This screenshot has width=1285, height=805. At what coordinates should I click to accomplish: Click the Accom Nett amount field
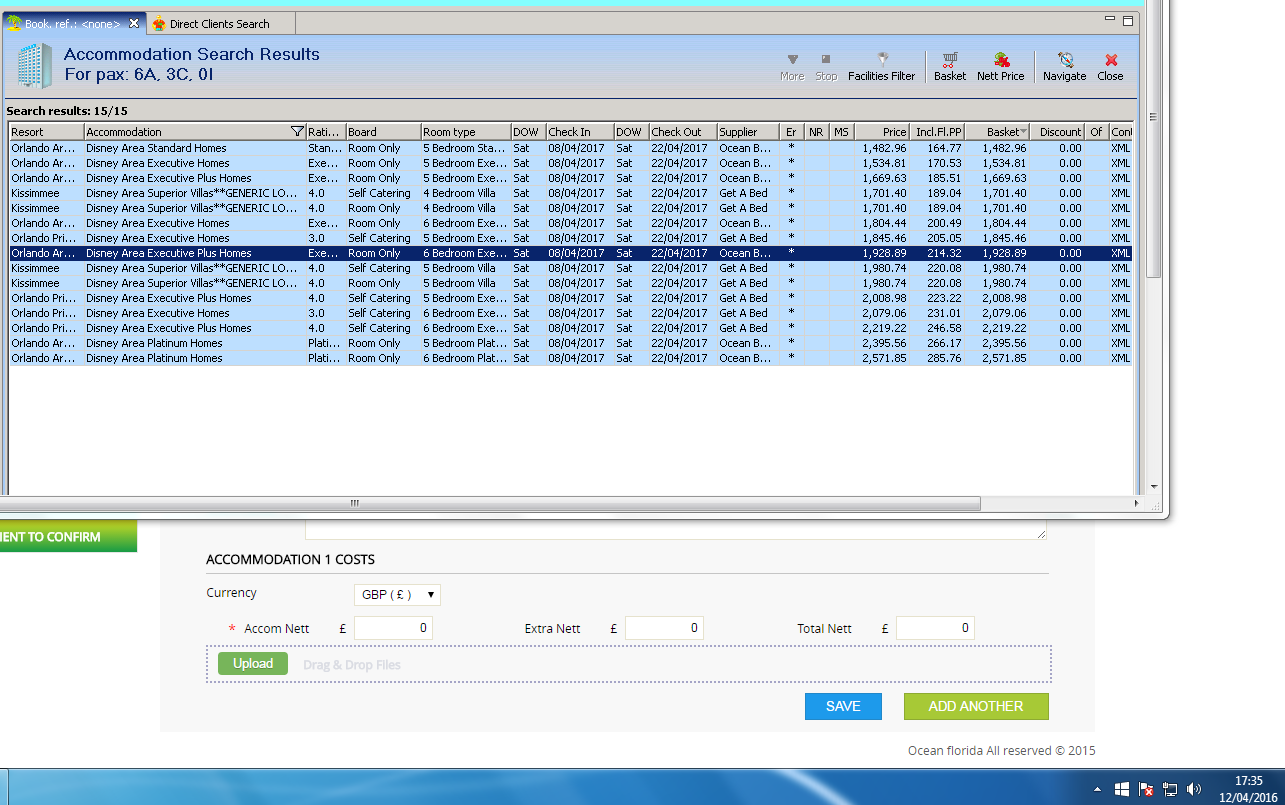393,628
